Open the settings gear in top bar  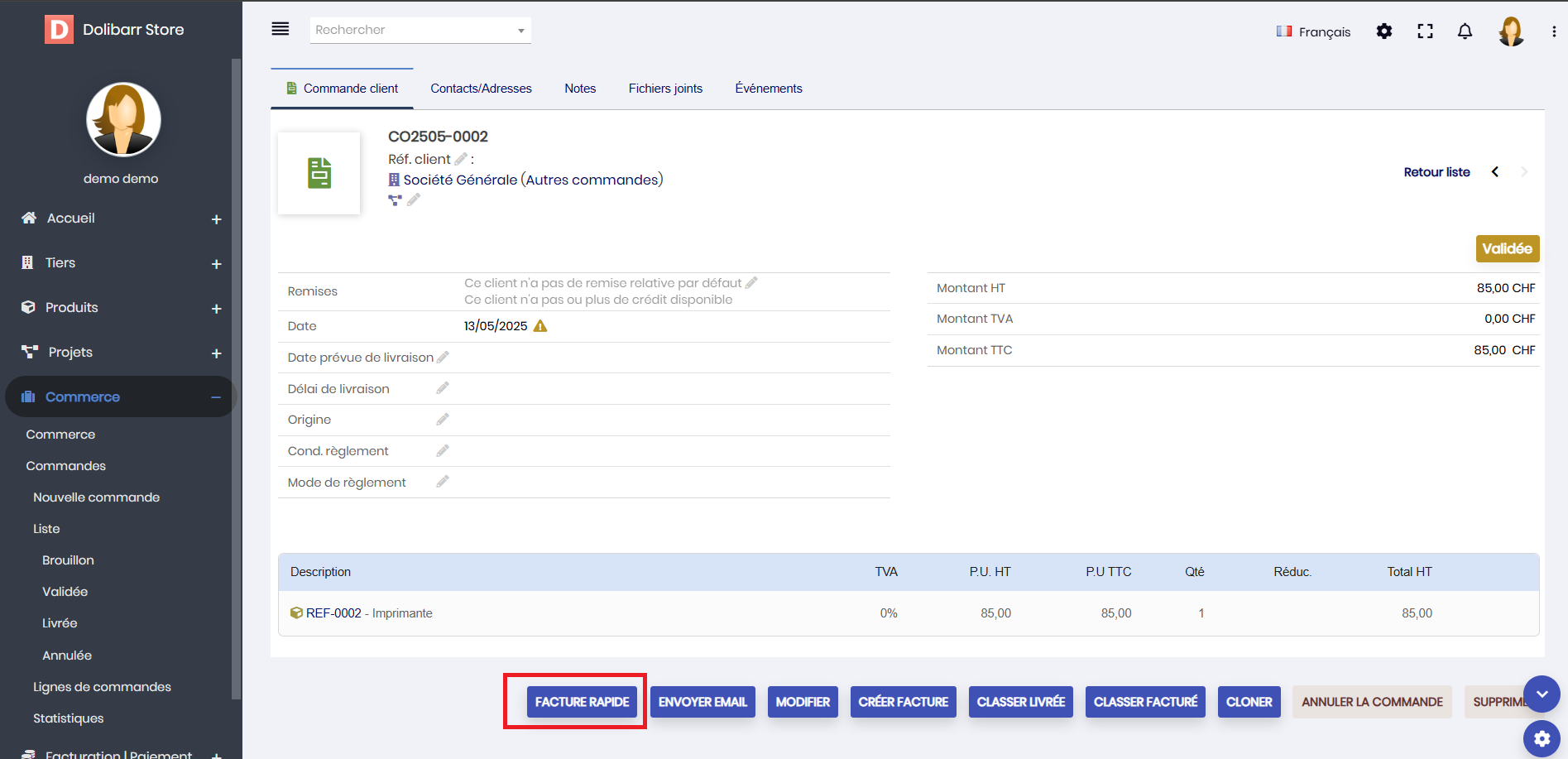click(1383, 31)
